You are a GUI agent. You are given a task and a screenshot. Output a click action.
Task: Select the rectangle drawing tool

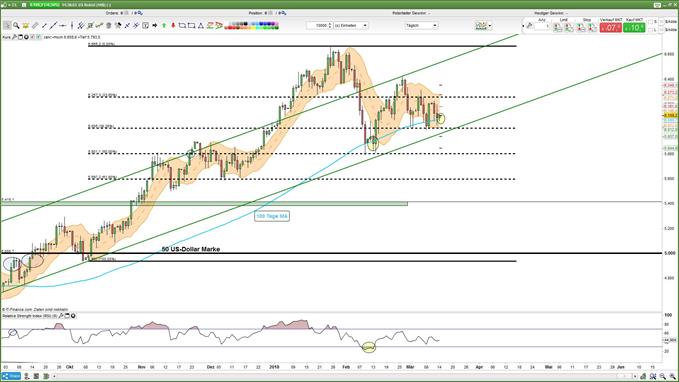tap(191, 26)
